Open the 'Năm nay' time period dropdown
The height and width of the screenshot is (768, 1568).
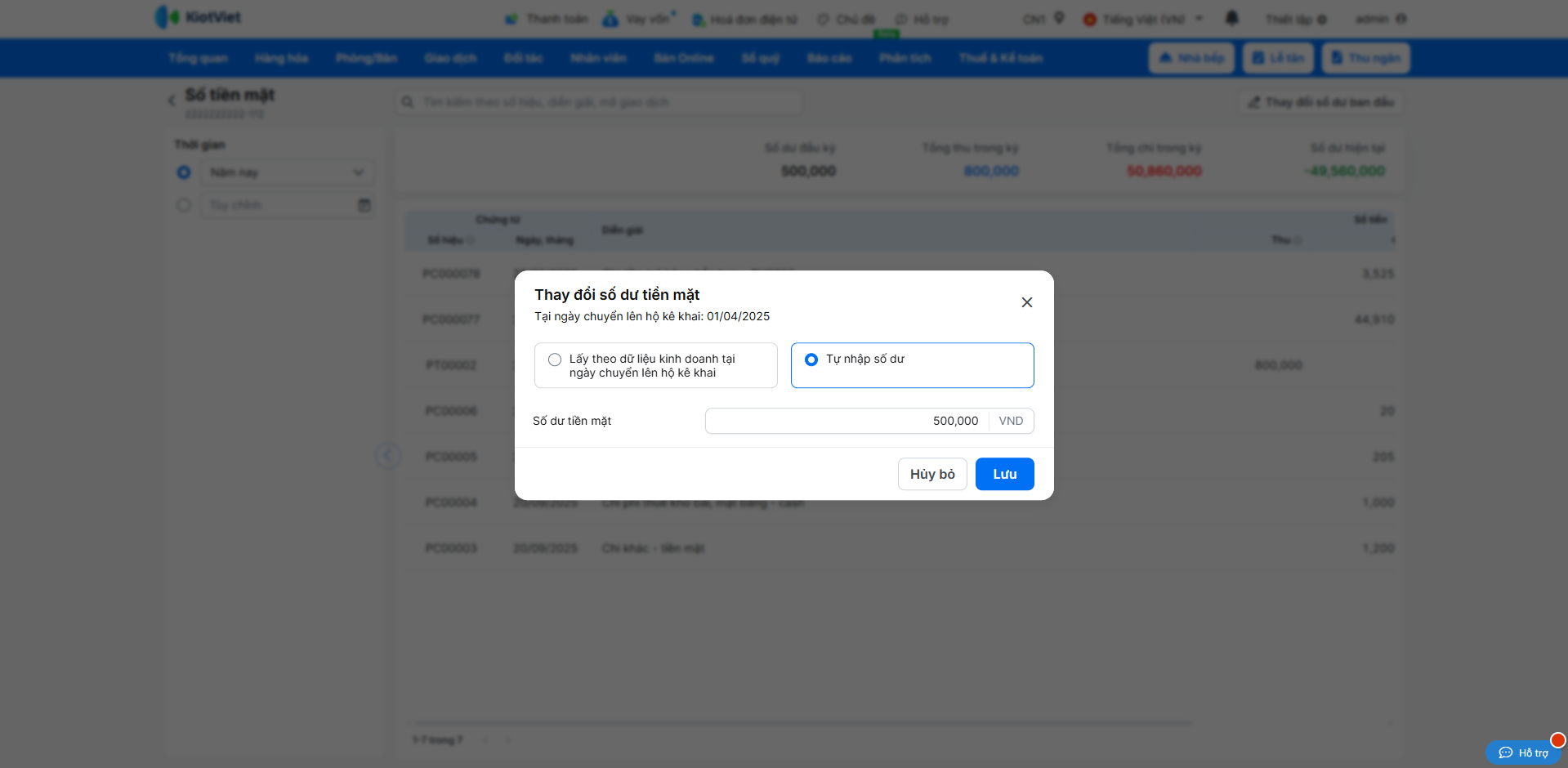288,172
